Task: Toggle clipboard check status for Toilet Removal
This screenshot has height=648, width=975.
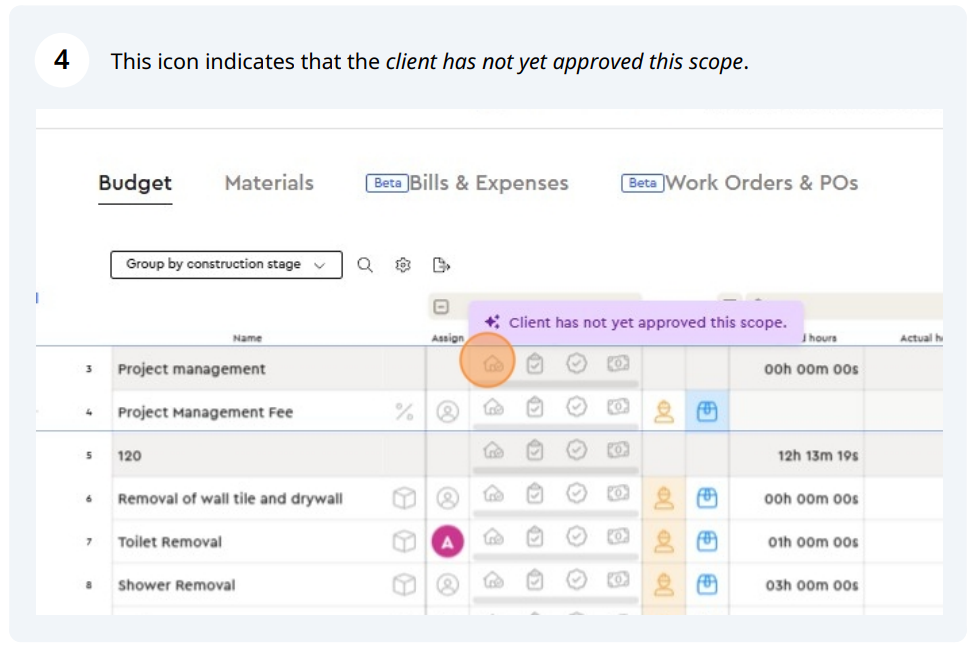Action: pos(535,538)
